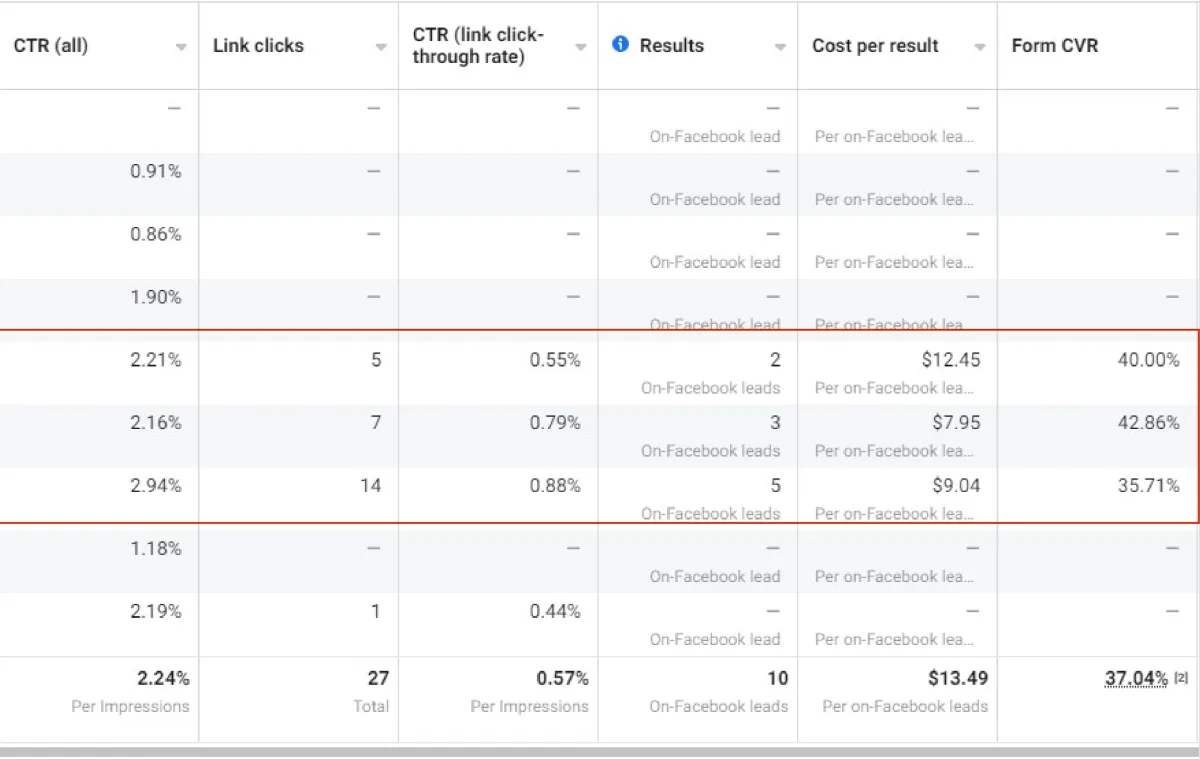This screenshot has height=760, width=1200.
Task: Expand the Link clicks column dropdown arrow
Action: [x=381, y=47]
